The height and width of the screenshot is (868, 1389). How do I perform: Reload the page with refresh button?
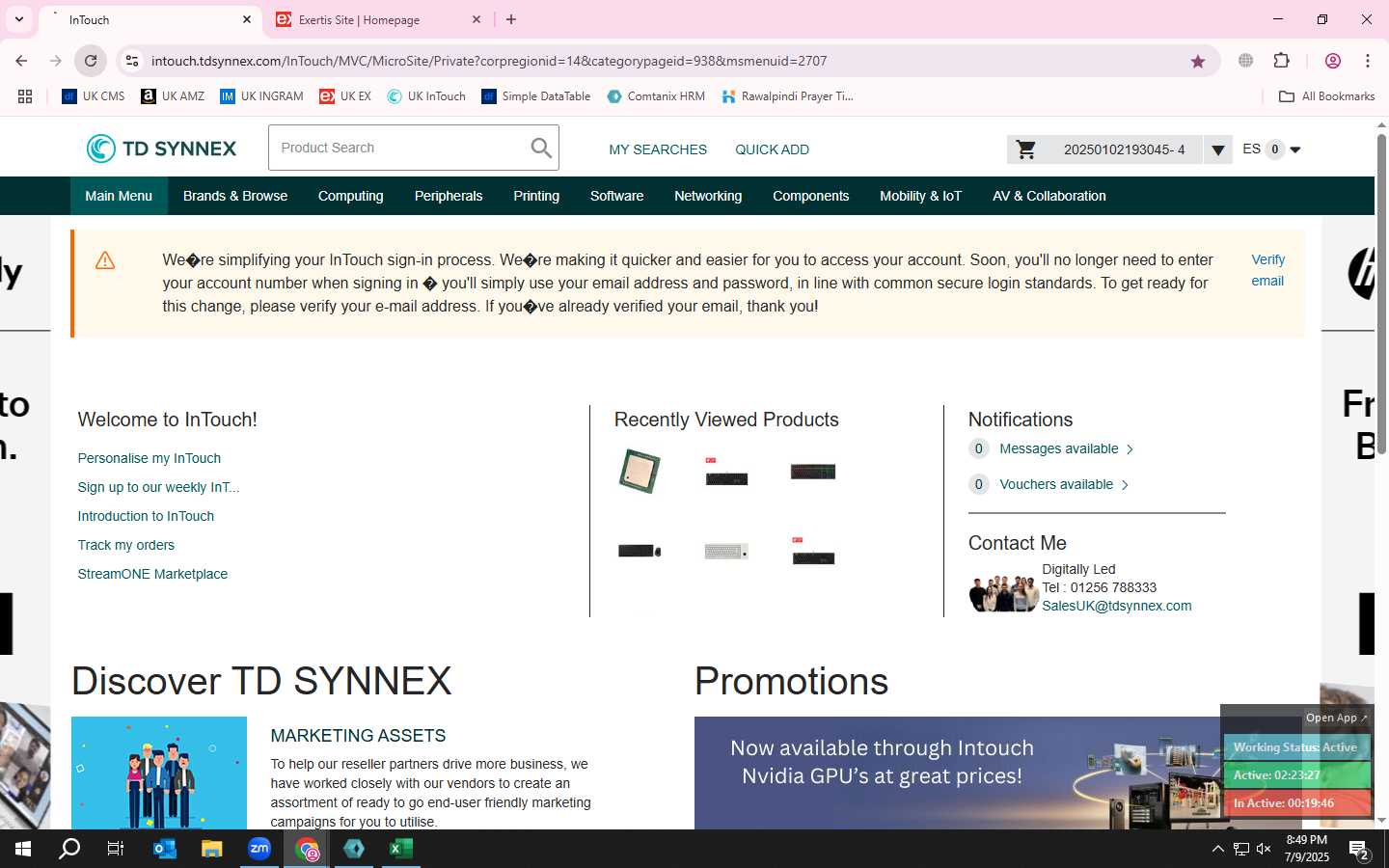[x=91, y=61]
